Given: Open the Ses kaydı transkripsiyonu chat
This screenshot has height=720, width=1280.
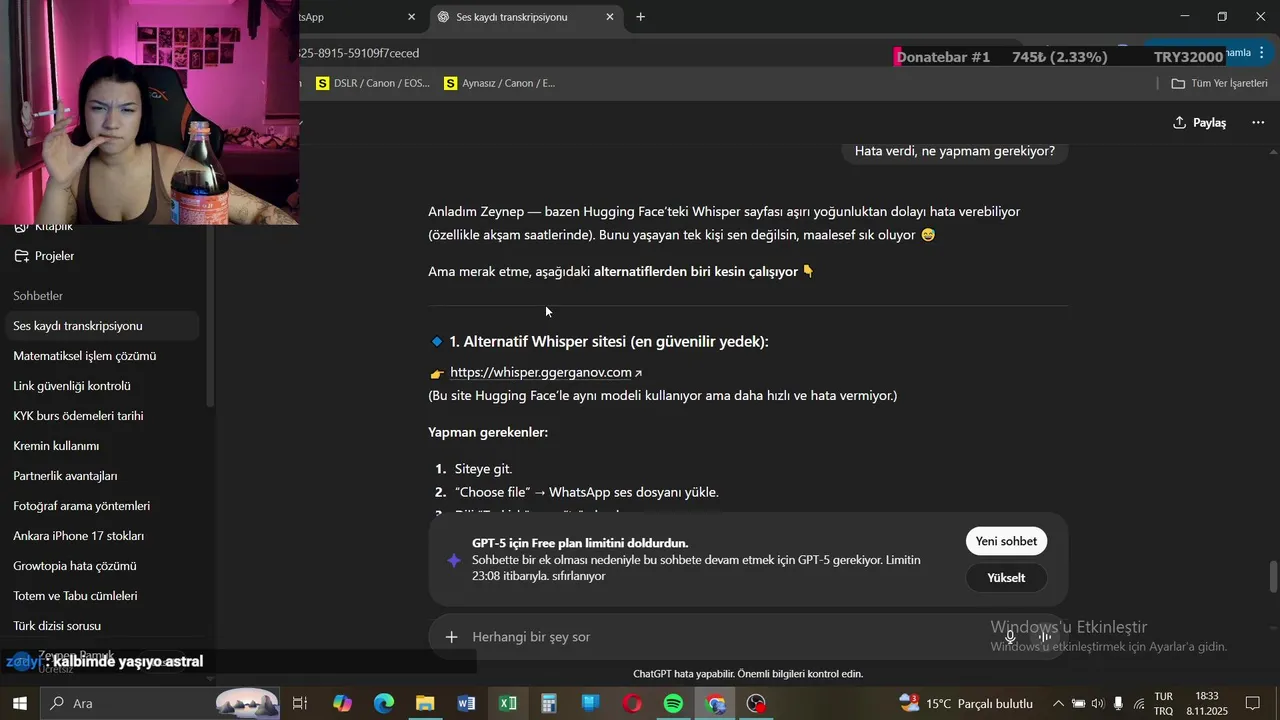Looking at the screenshot, I should coord(100,326).
